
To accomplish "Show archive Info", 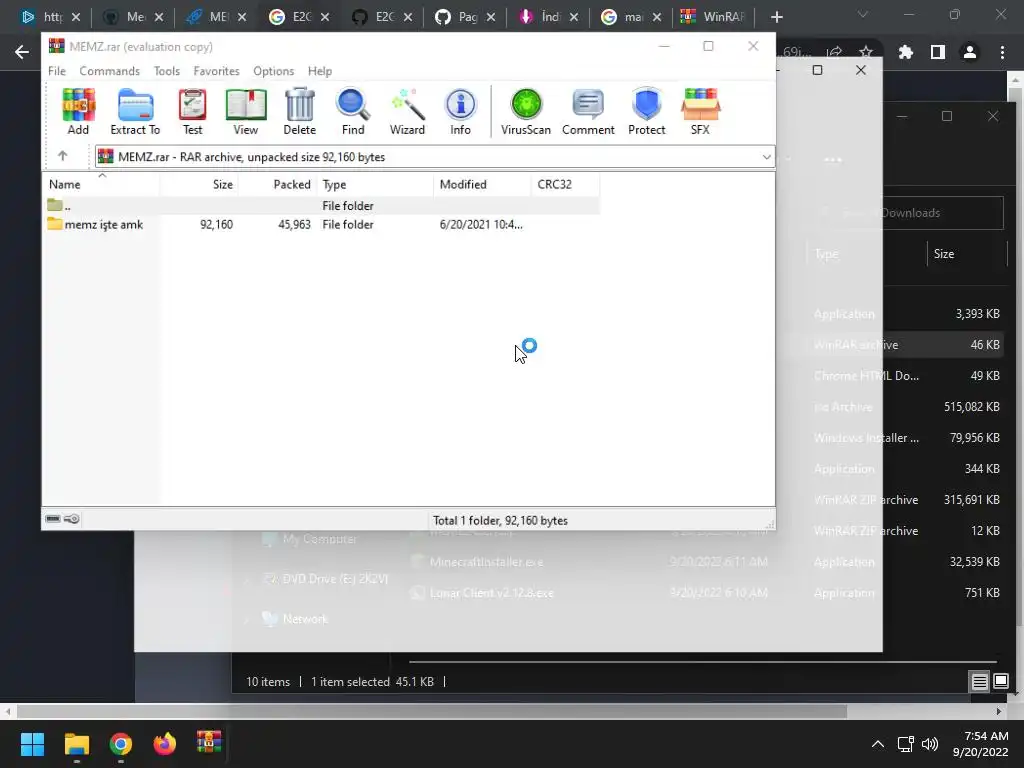I will (x=460, y=111).
